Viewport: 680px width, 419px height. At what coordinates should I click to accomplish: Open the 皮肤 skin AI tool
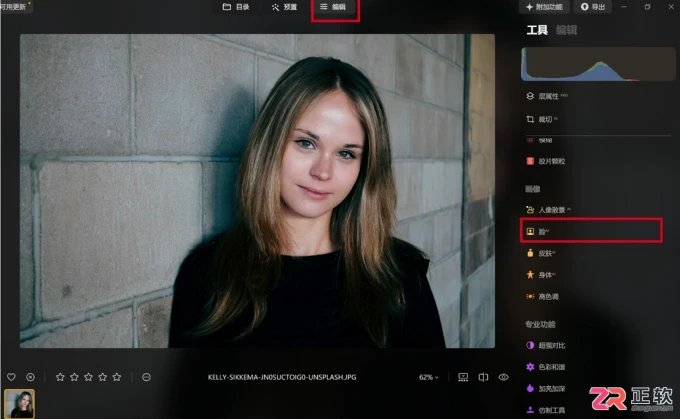541,253
